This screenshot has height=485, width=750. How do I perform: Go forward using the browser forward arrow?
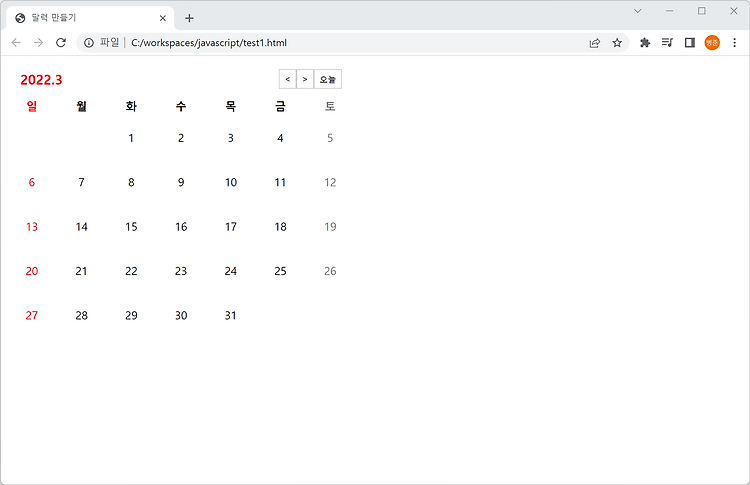(x=38, y=43)
